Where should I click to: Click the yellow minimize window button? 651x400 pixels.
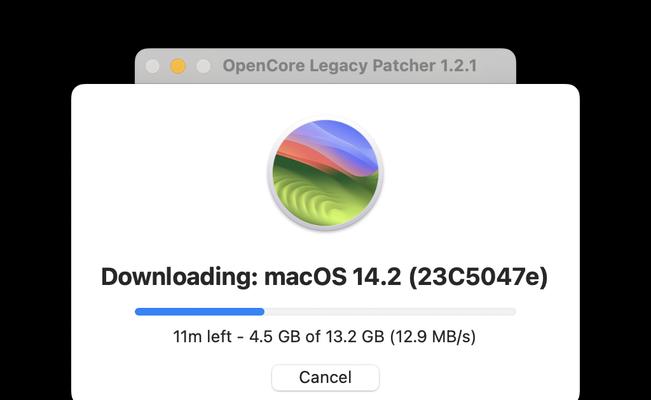tap(178, 66)
